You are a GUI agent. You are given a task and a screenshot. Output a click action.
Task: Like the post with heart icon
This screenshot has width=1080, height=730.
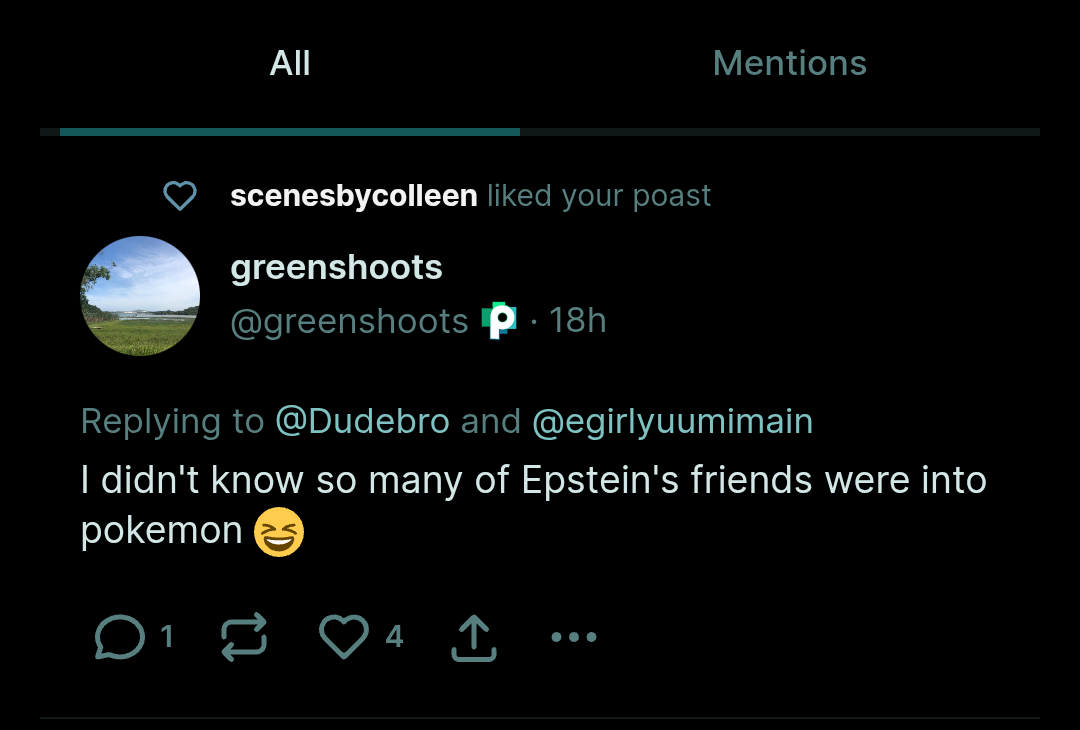[344, 637]
